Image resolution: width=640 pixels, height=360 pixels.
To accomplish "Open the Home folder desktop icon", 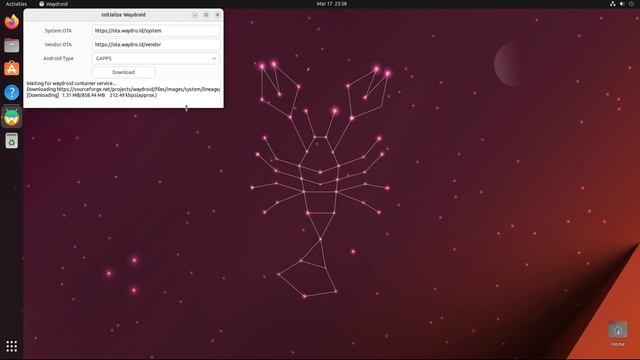I will [618, 333].
